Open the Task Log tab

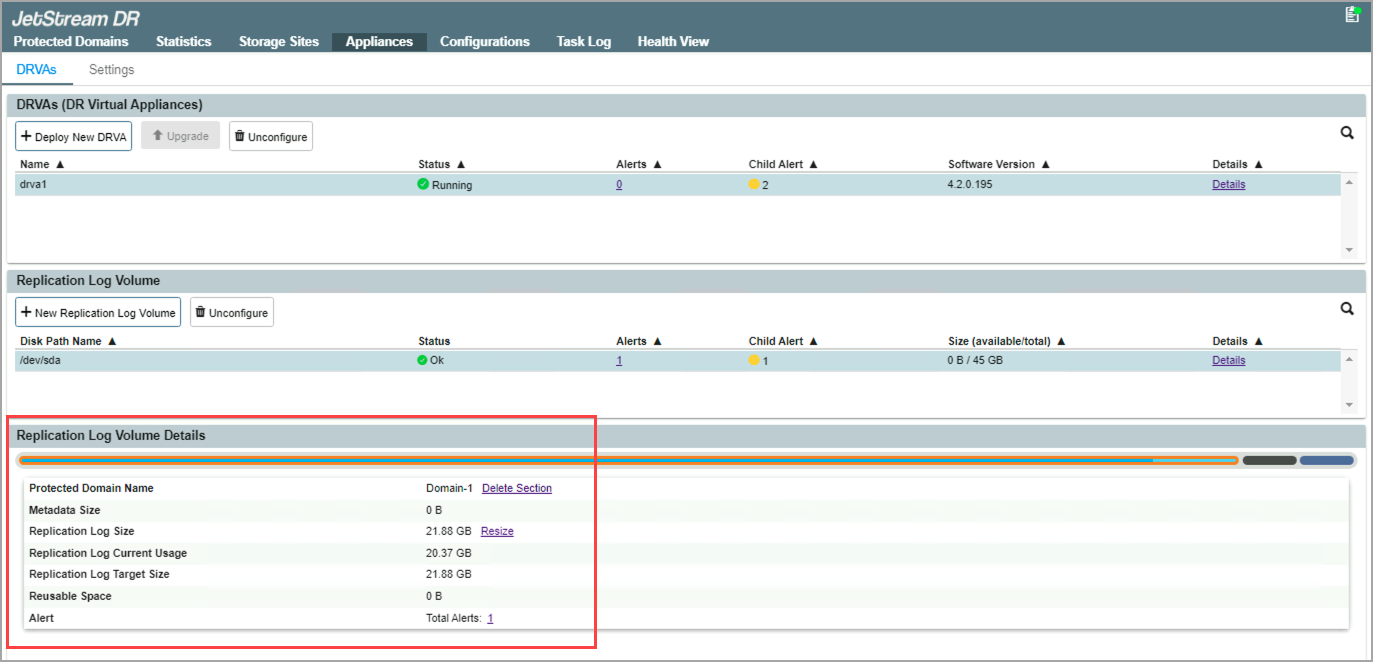583,42
